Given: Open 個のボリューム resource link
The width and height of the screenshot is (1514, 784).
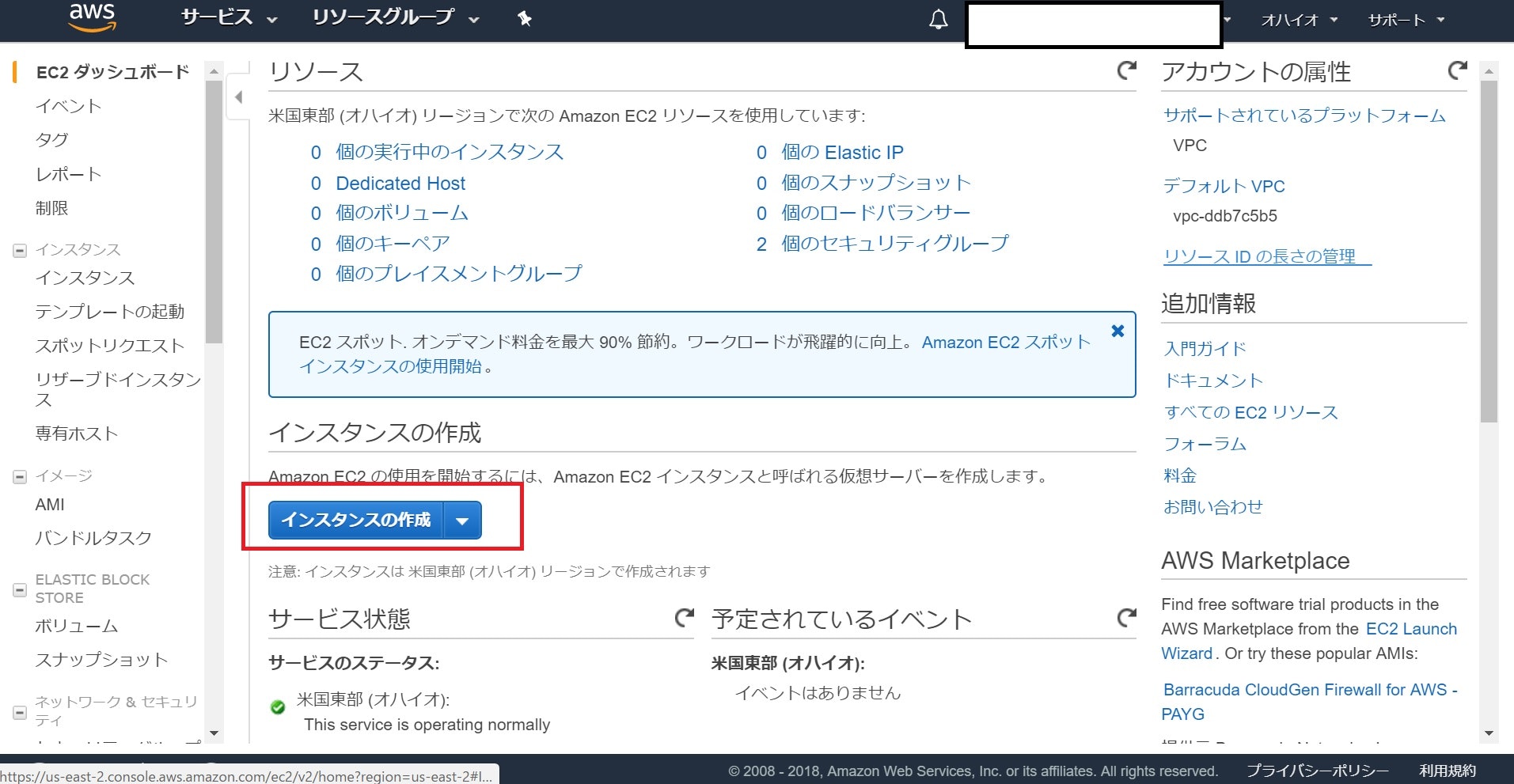Looking at the screenshot, I should click(x=402, y=213).
